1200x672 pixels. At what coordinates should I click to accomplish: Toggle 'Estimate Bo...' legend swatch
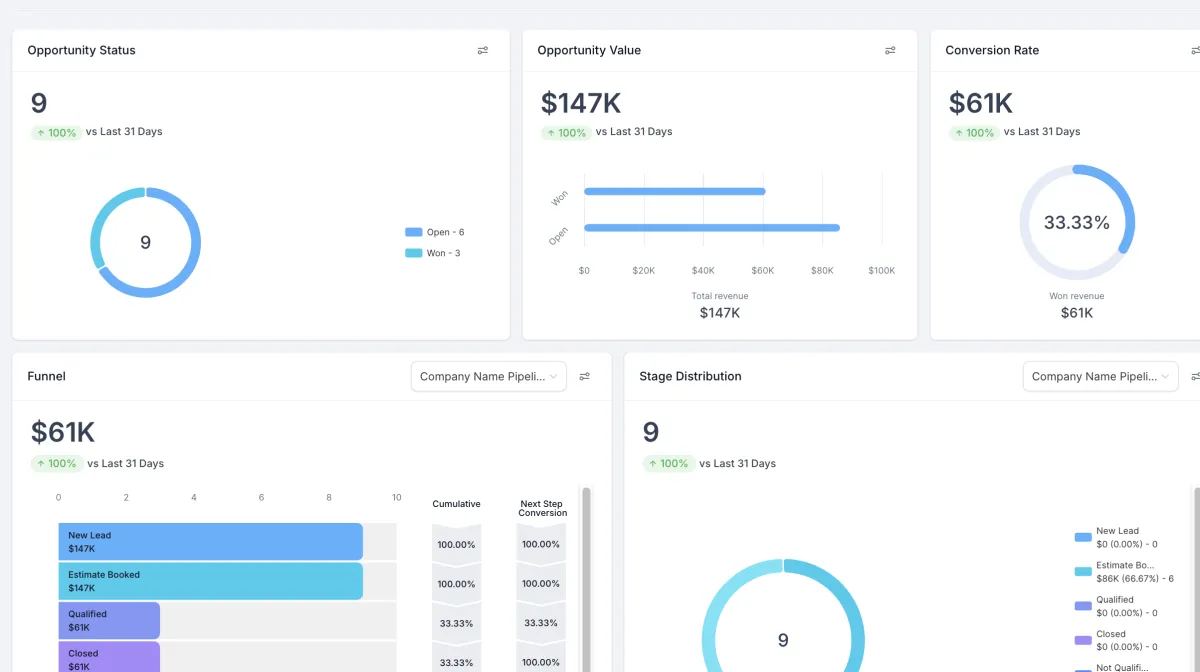1083,572
